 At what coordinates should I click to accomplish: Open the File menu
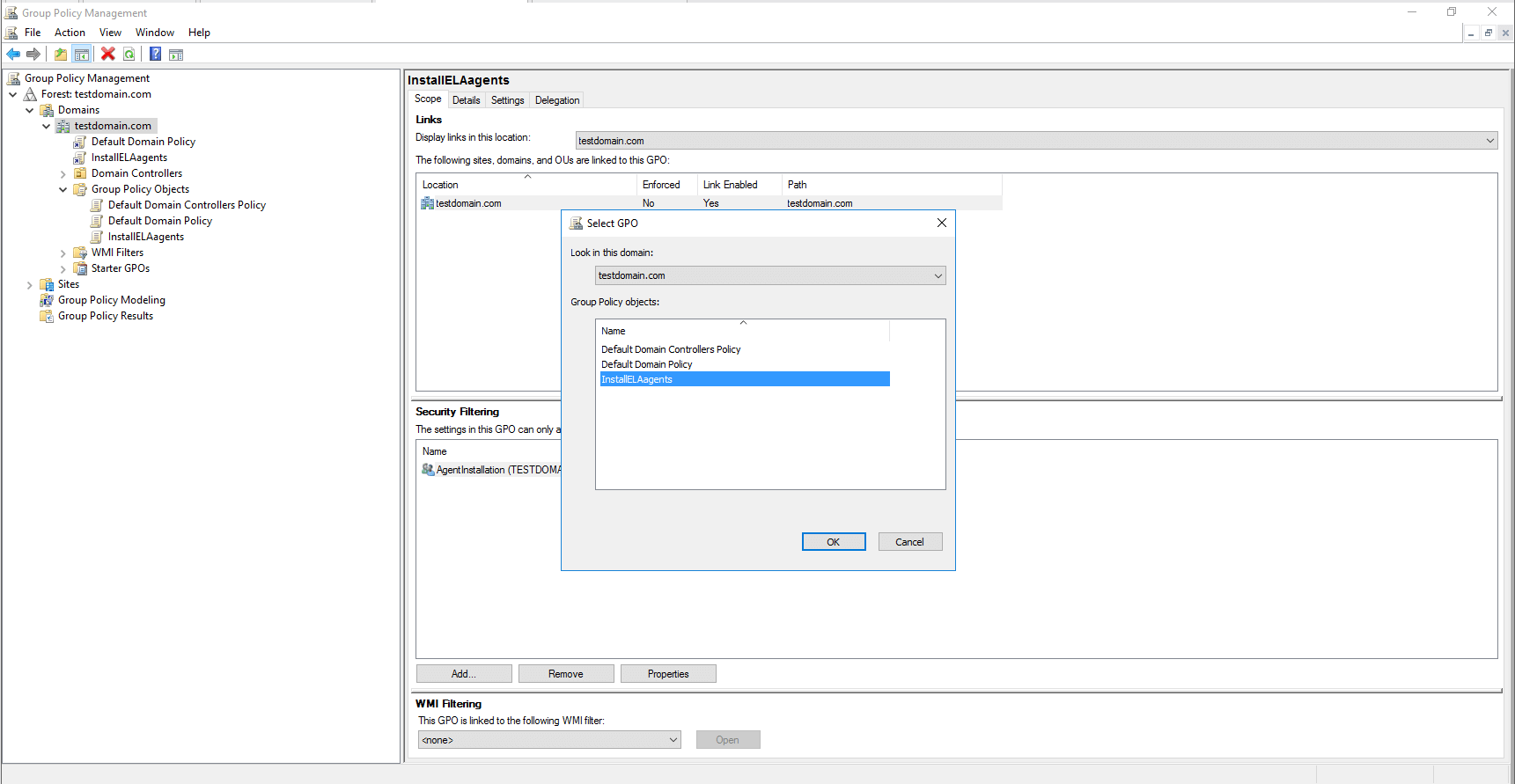[x=33, y=33]
